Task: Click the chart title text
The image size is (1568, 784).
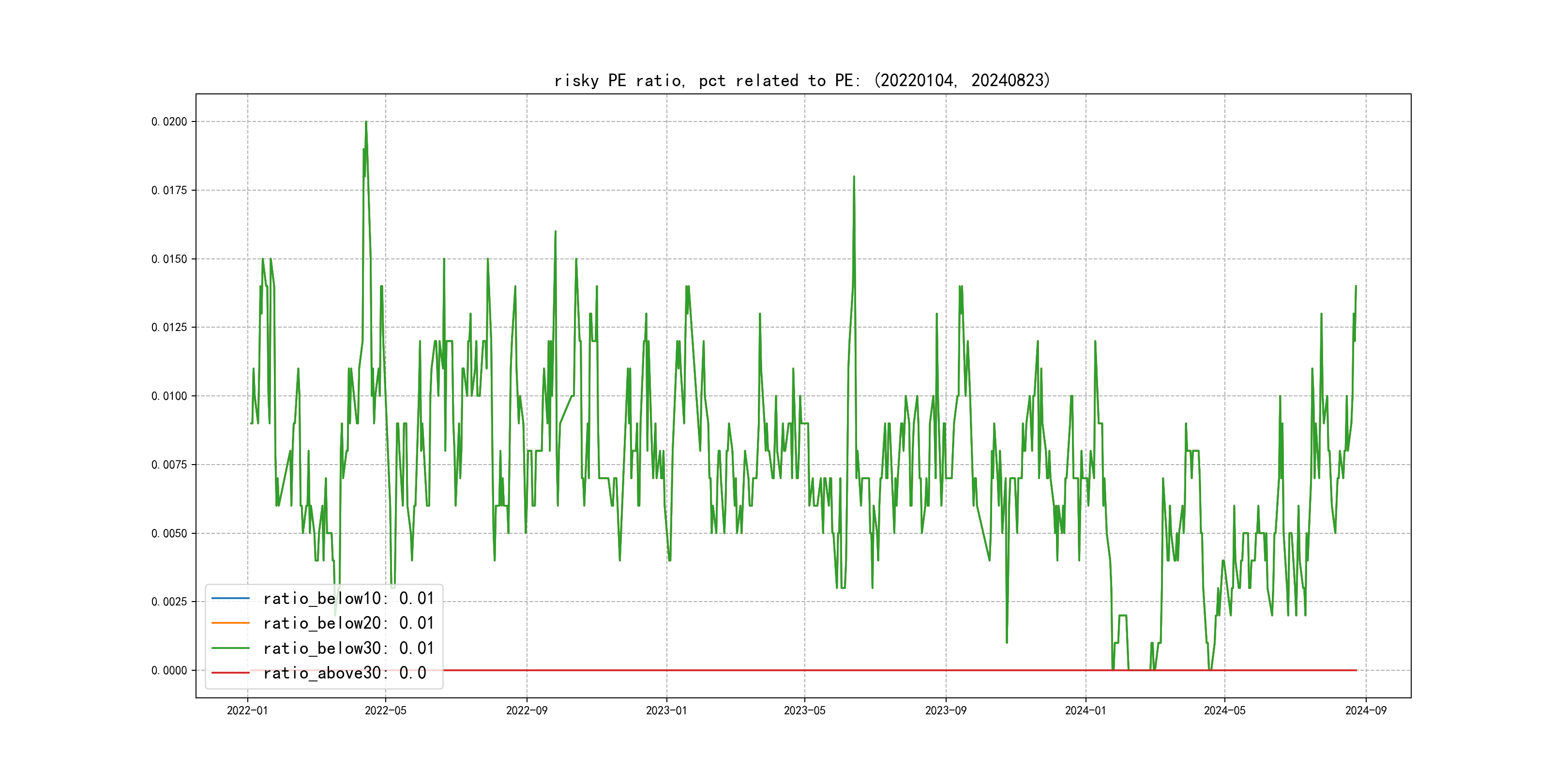Action: (x=801, y=80)
